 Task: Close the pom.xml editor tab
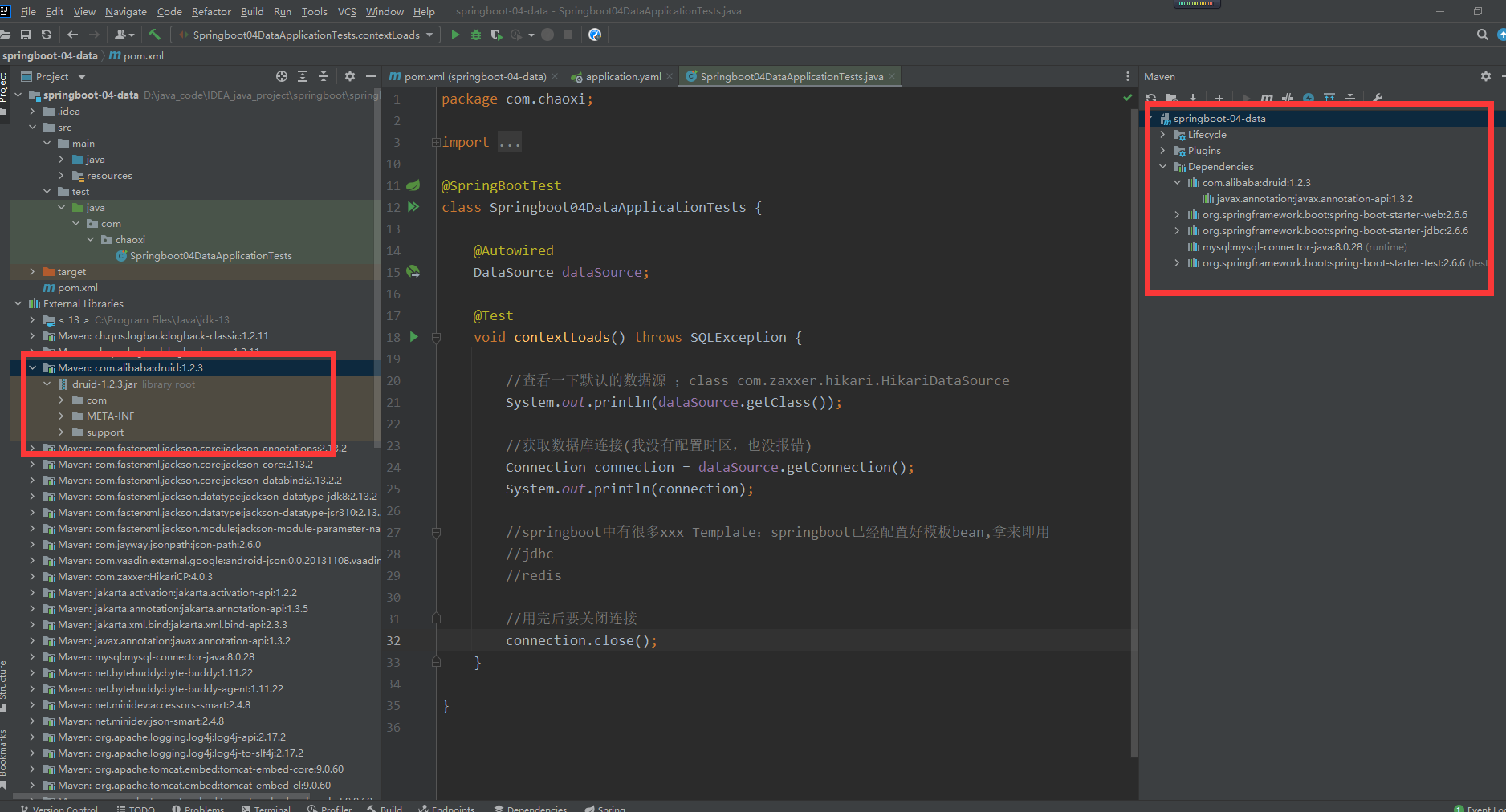(554, 76)
